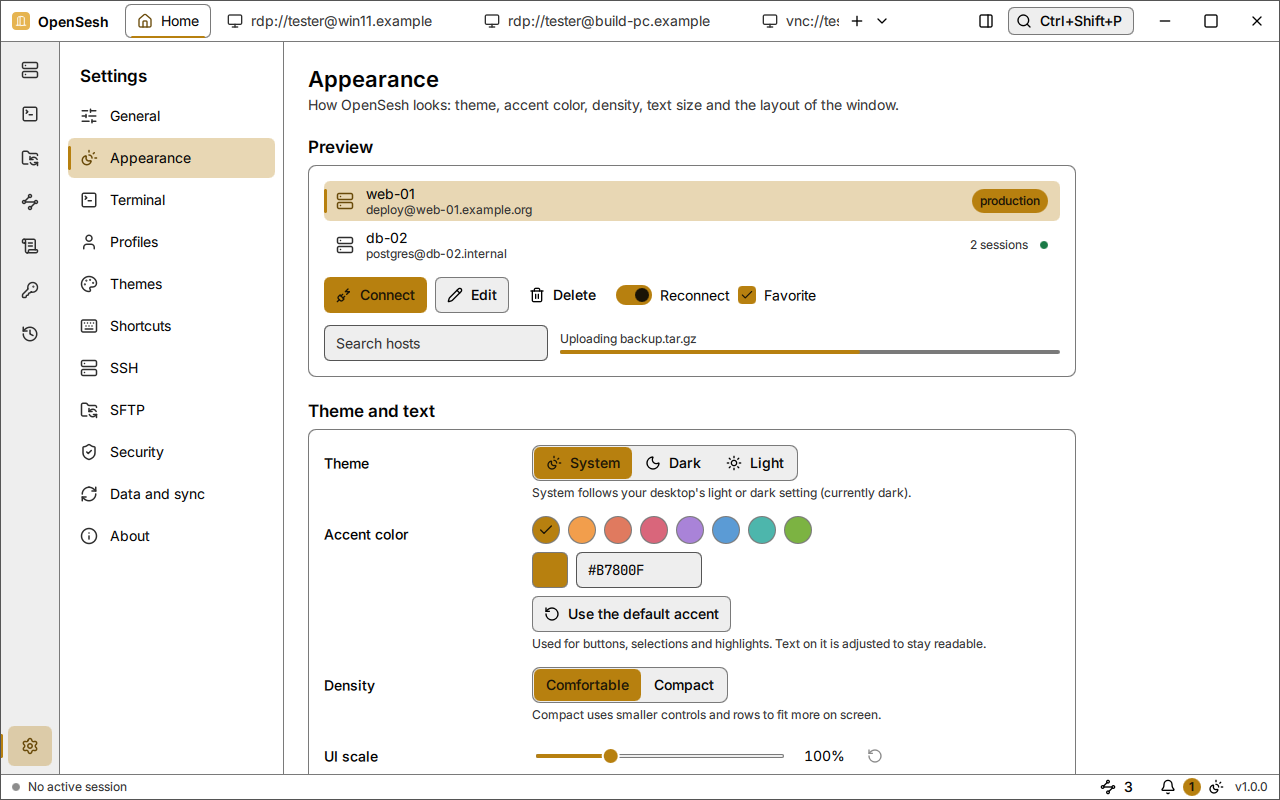This screenshot has height=800, width=1280.
Task: Select the Light theme option
Action: click(755, 463)
